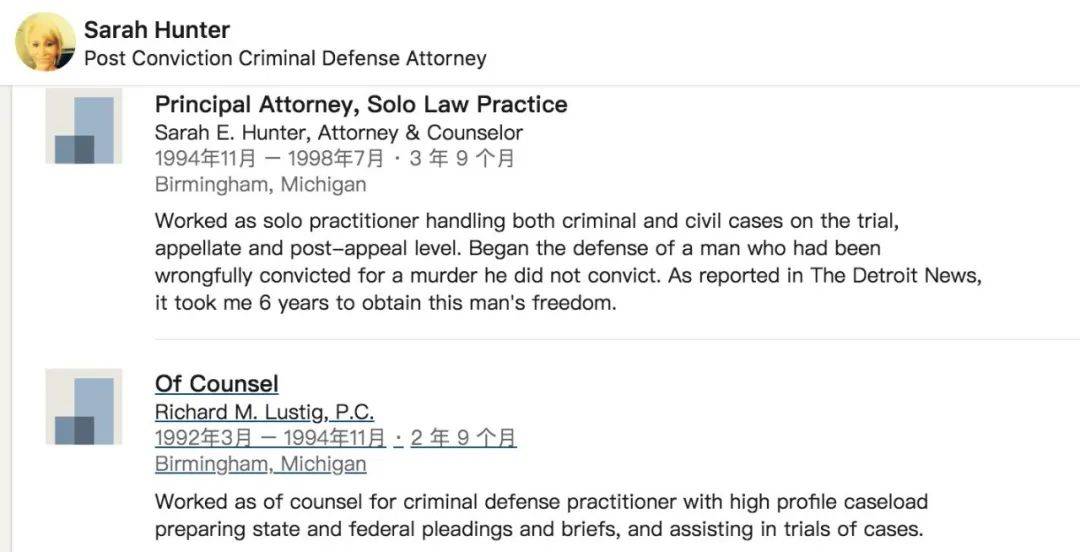Click the 1994年11月 – 1998年7月 date range
The width and height of the screenshot is (1080, 552).
[x=270, y=158]
